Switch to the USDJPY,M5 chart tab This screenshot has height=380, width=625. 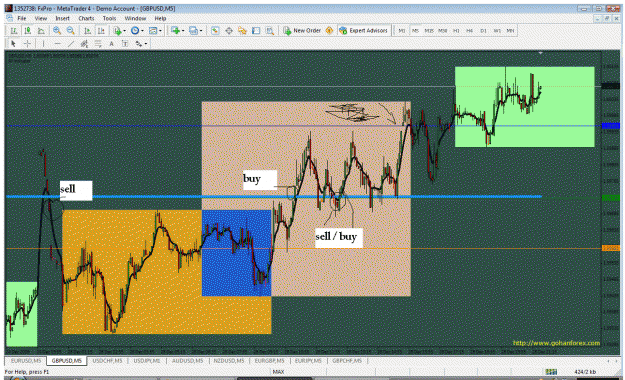pos(147,361)
